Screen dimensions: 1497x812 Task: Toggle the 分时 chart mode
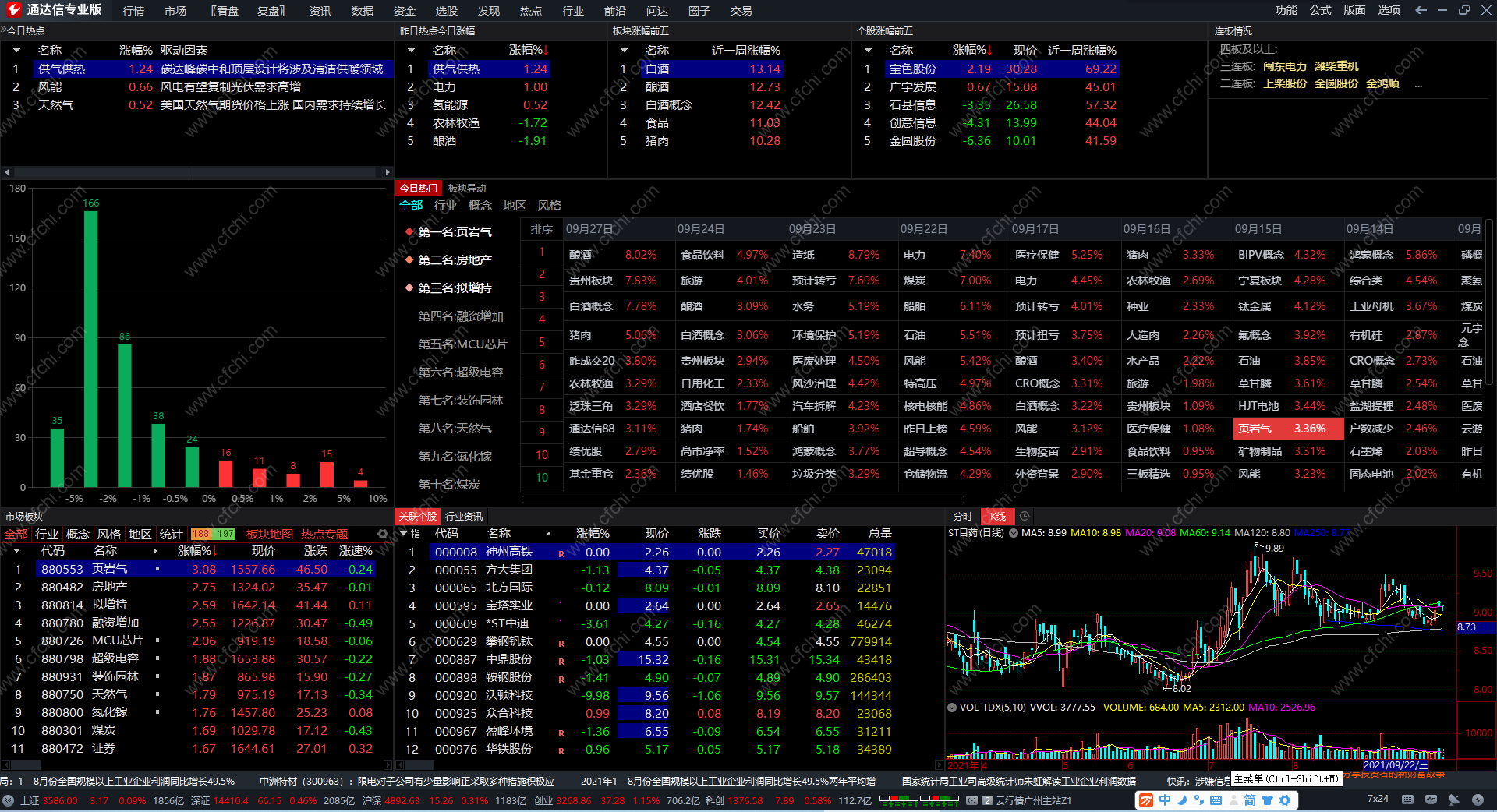[x=963, y=516]
